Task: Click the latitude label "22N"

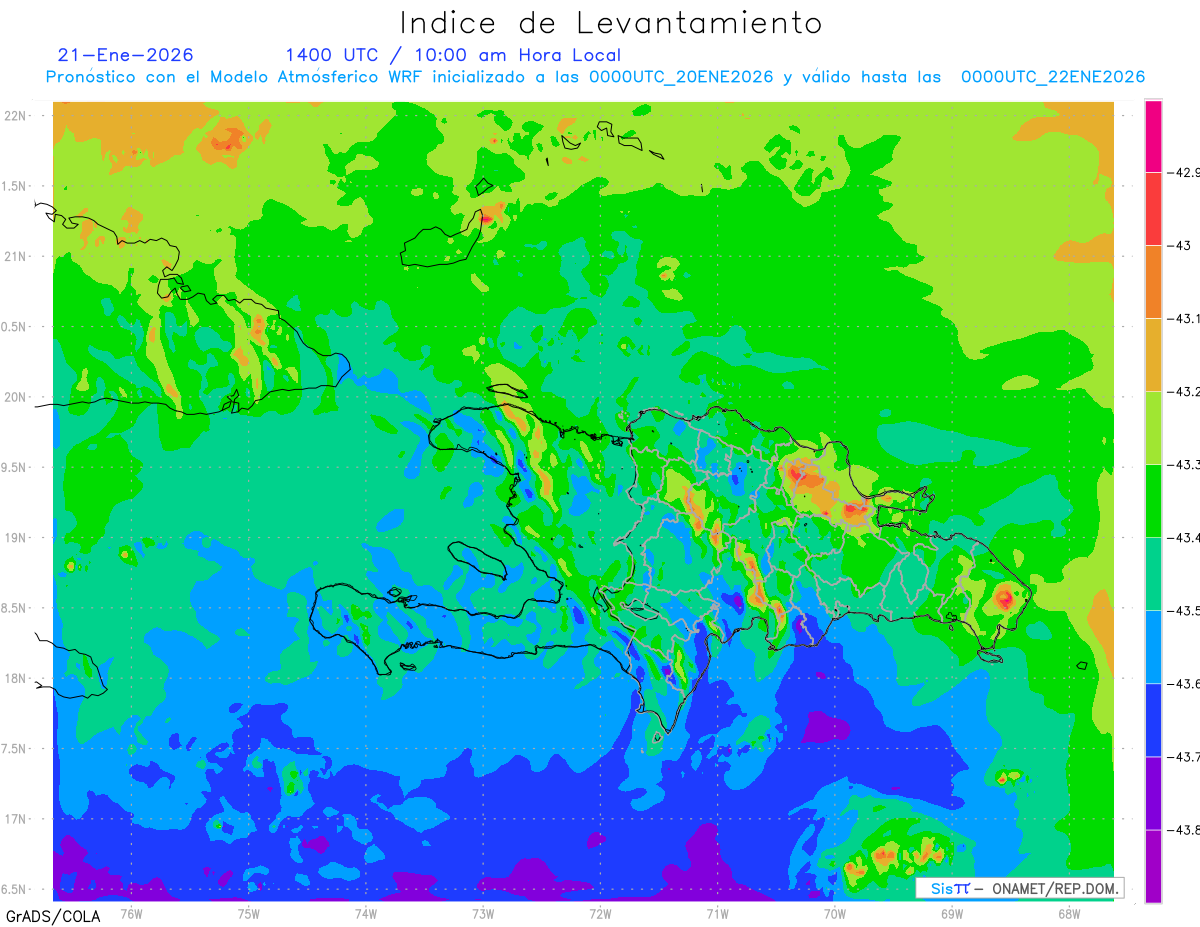Action: [x=14, y=116]
